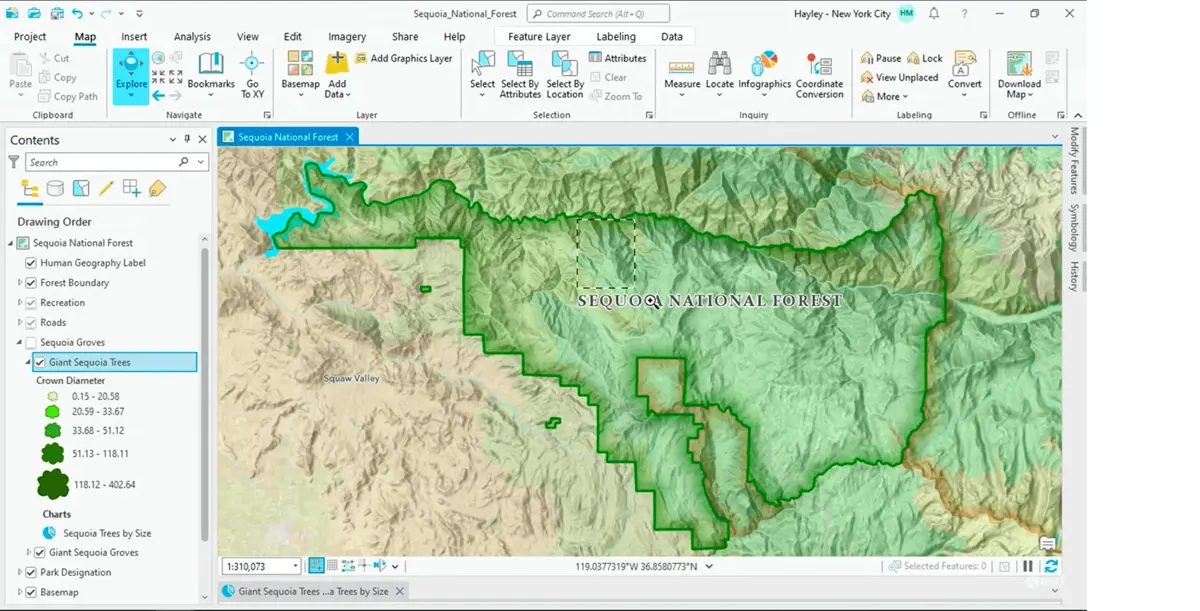Activate the Select features tool

[x=483, y=73]
